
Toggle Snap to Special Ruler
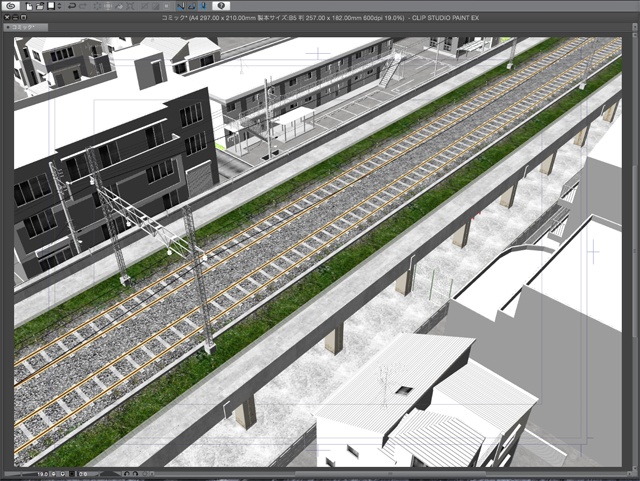192,6
